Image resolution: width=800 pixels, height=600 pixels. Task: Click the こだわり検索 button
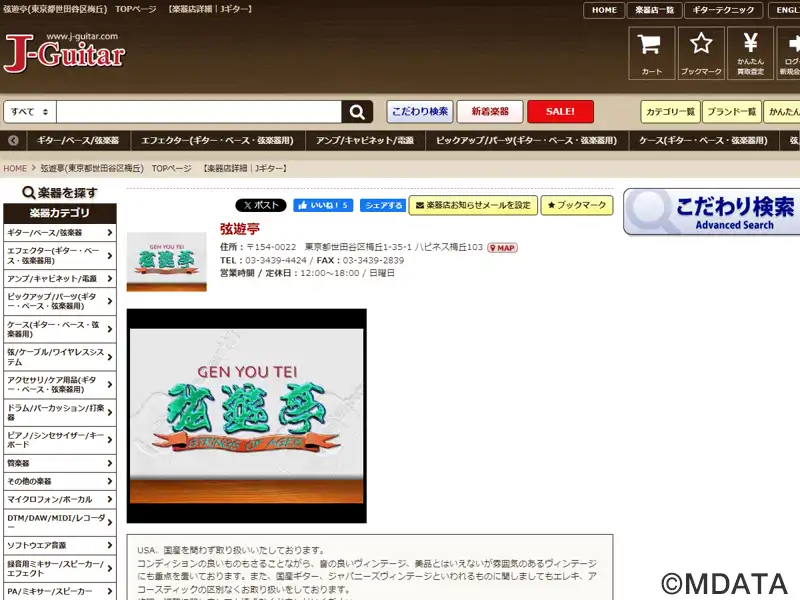coord(420,112)
